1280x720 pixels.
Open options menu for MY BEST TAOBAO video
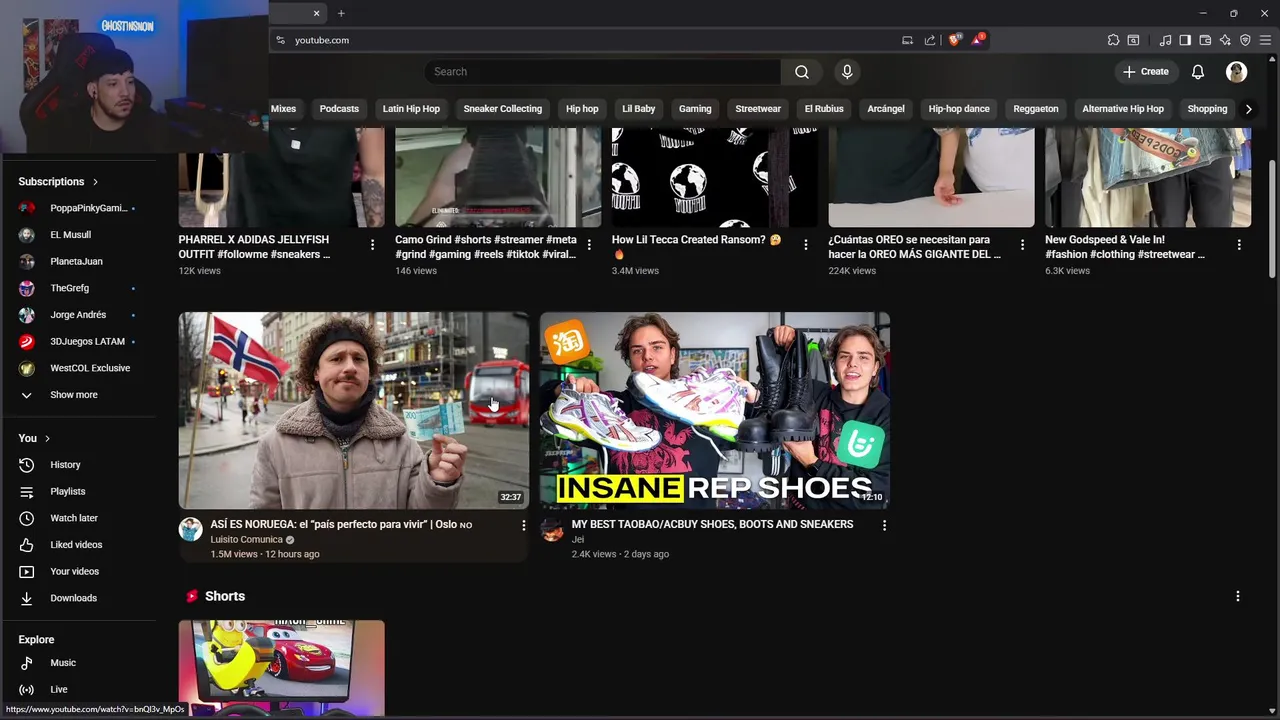pyautogui.click(x=884, y=525)
